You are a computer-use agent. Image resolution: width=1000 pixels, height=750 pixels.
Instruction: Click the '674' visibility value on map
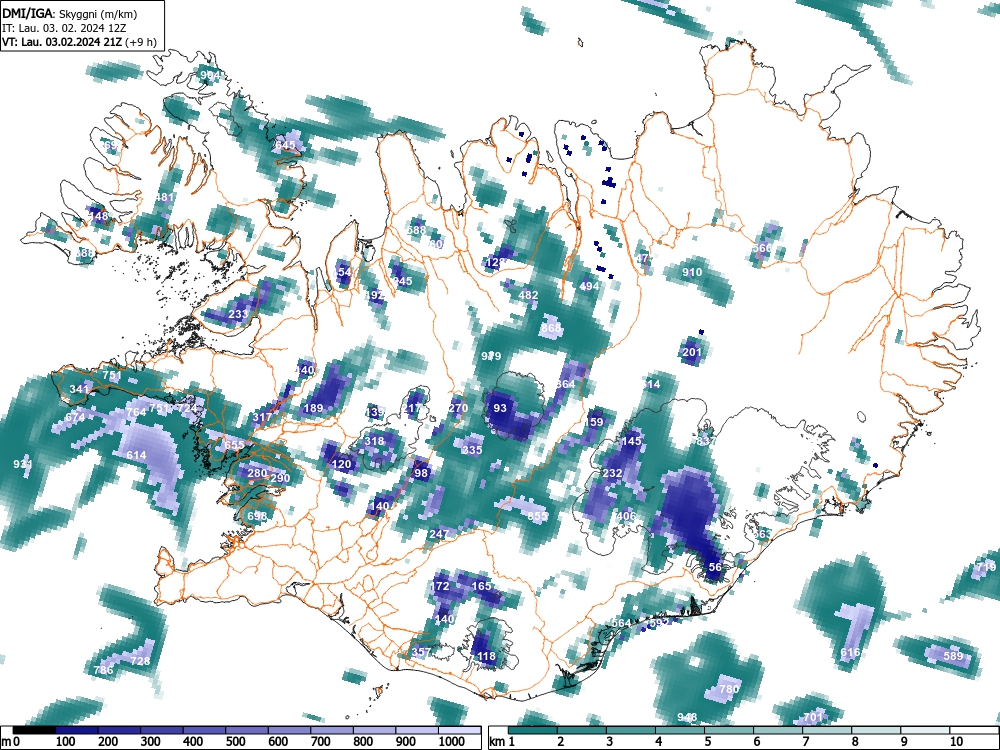tap(75, 418)
